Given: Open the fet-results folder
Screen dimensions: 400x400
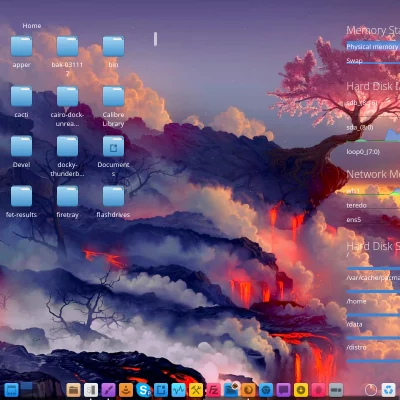Looking at the screenshot, I should [x=22, y=197].
